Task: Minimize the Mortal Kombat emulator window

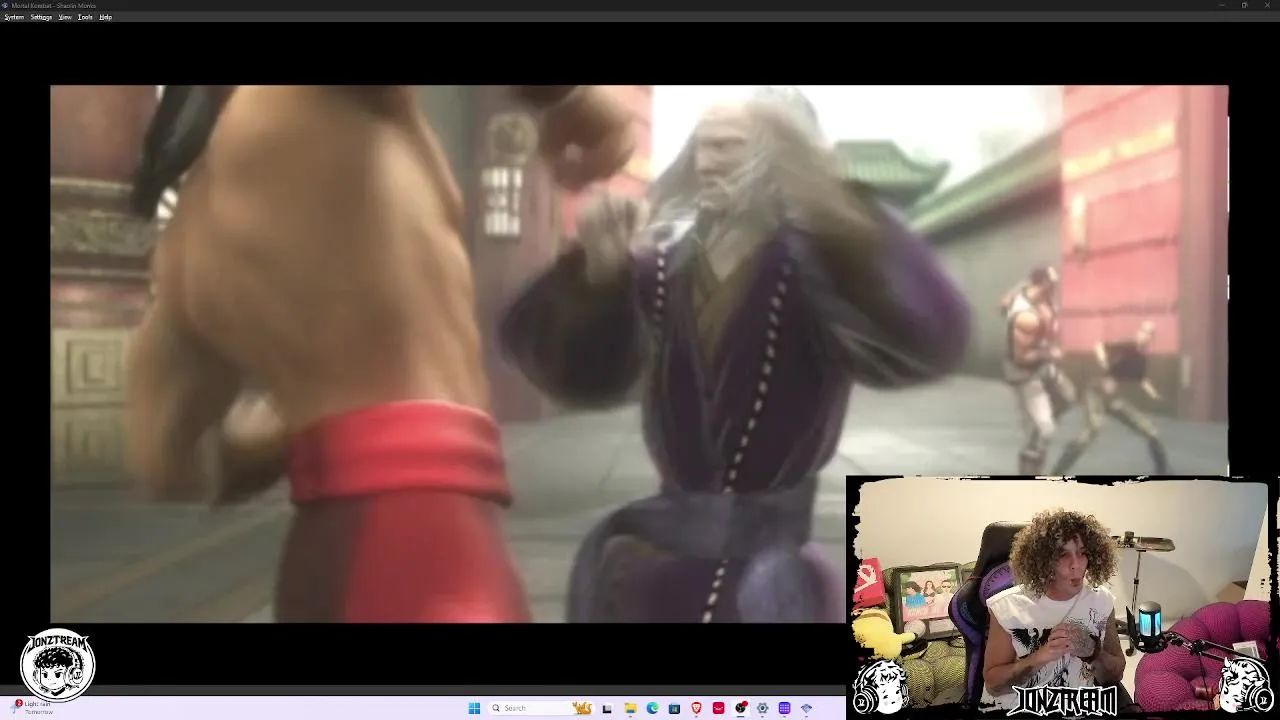Action: coord(1221,5)
